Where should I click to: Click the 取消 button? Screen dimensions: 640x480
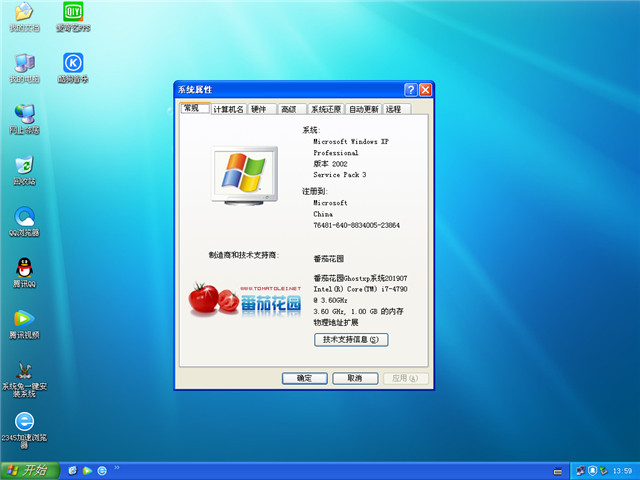(355, 378)
